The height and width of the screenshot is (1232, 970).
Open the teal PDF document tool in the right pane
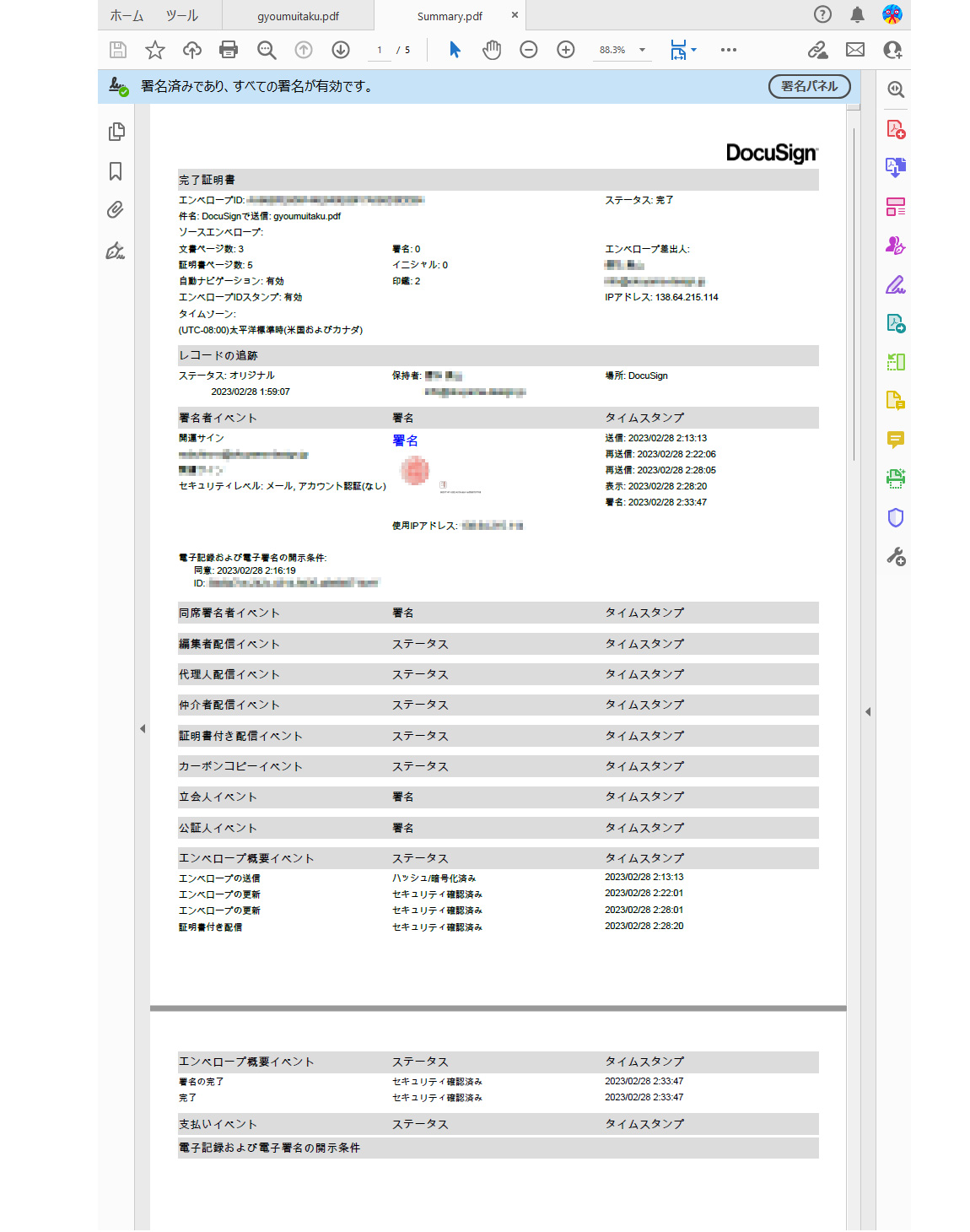click(x=896, y=323)
